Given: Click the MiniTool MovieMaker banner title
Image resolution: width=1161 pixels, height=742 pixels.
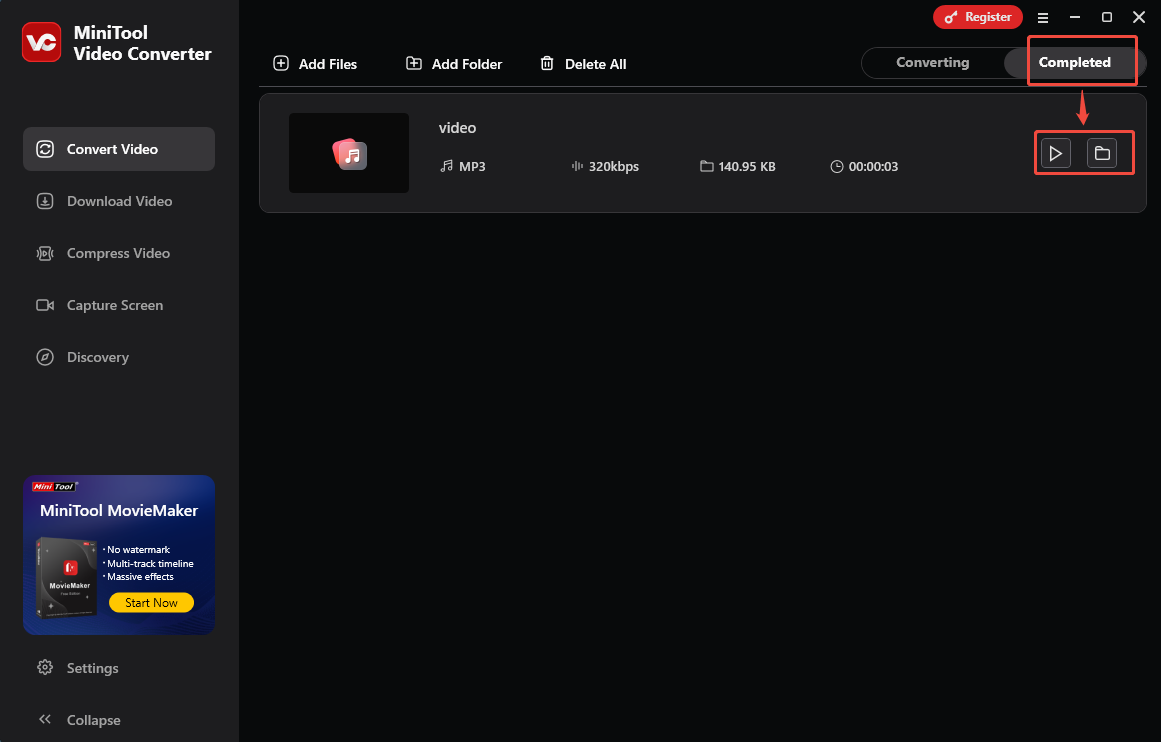Looking at the screenshot, I should click(119, 511).
